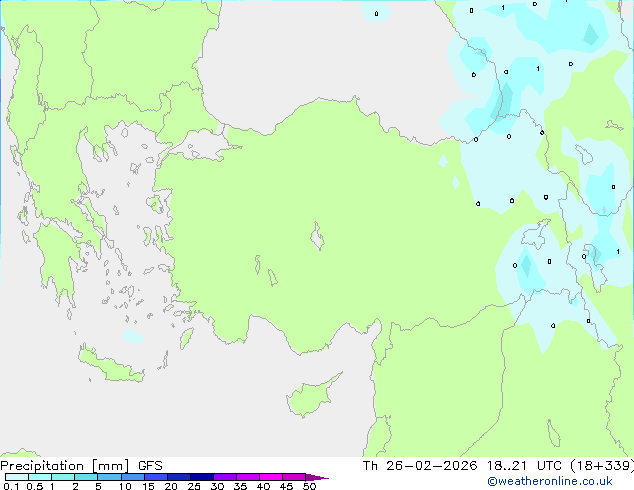The image size is (634, 490).
Task: Click Lake Tuz in central Turkey
Action: [317, 237]
